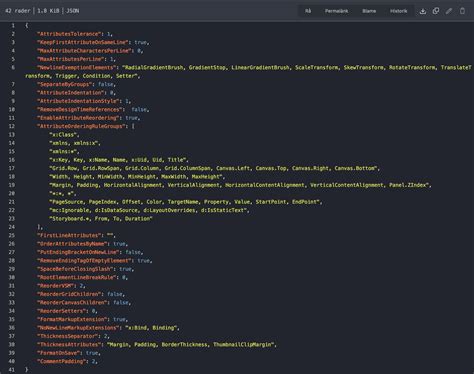Click the "x:Class" string on line 13
Viewport: 474px width, 374px height.
pyautogui.click(x=63, y=135)
